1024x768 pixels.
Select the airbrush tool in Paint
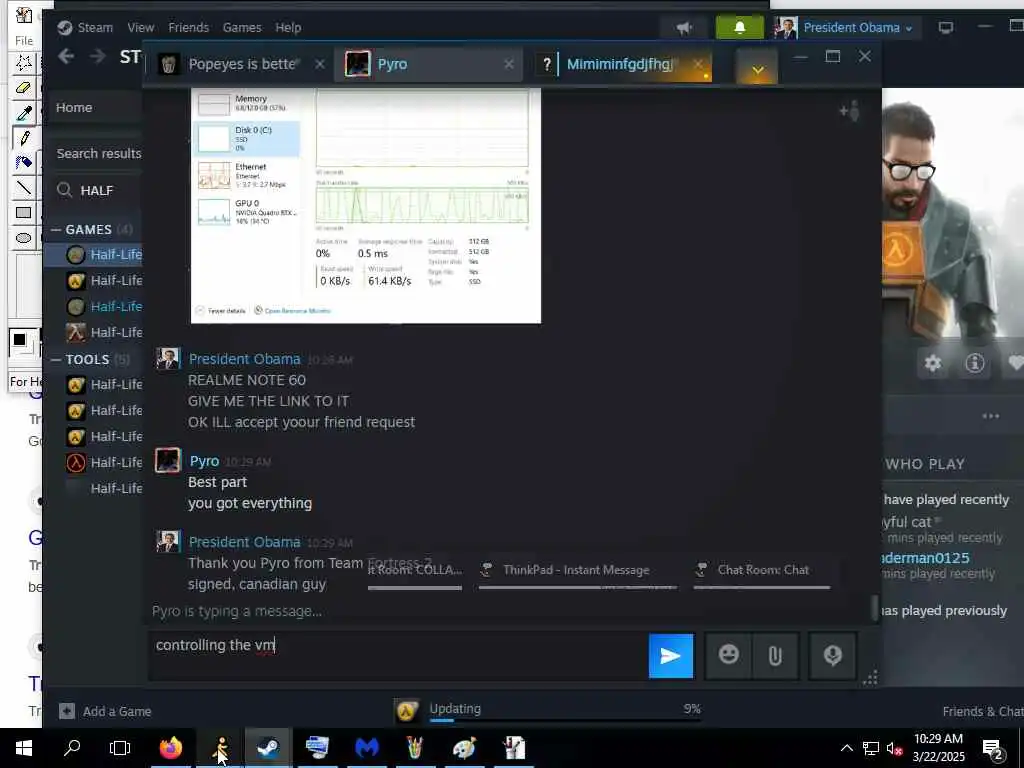pos(24,163)
